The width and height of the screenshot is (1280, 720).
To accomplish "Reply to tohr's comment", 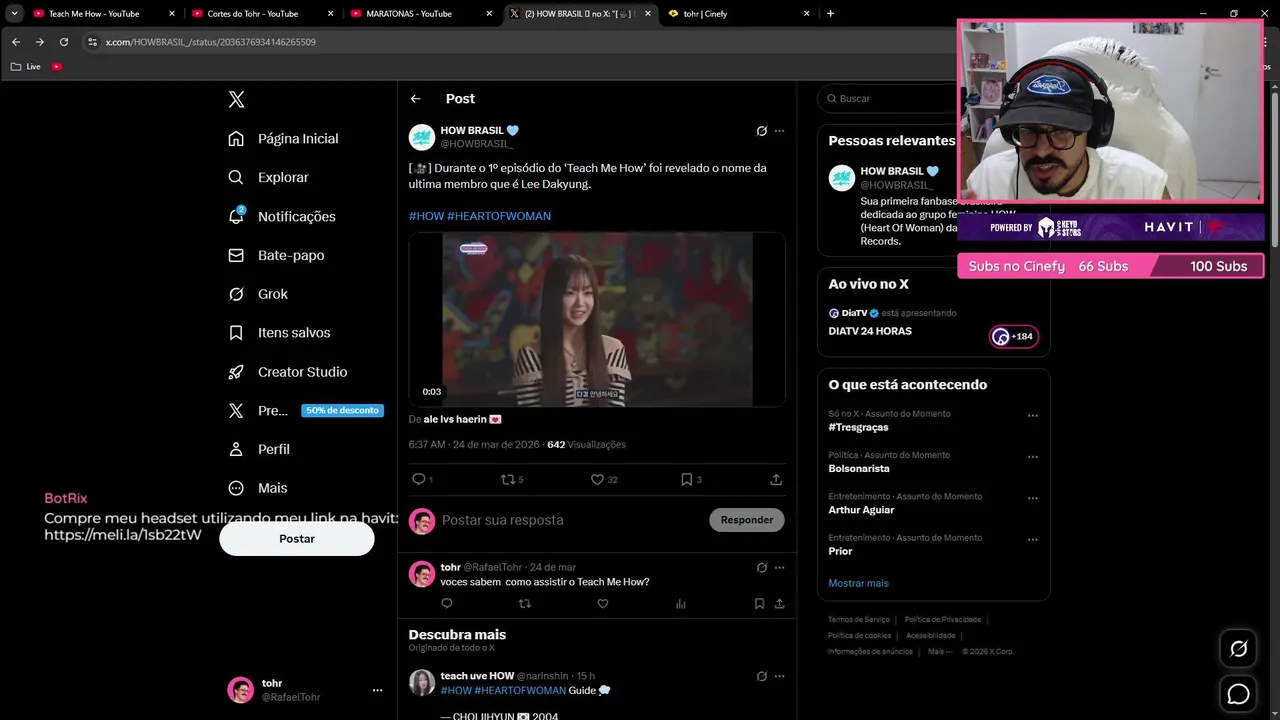I will [x=447, y=603].
